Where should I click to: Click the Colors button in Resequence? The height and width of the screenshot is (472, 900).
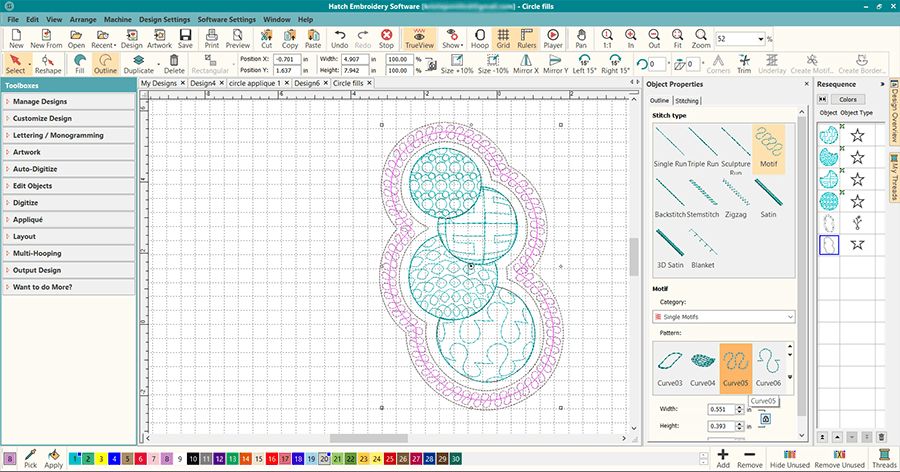[x=846, y=100]
